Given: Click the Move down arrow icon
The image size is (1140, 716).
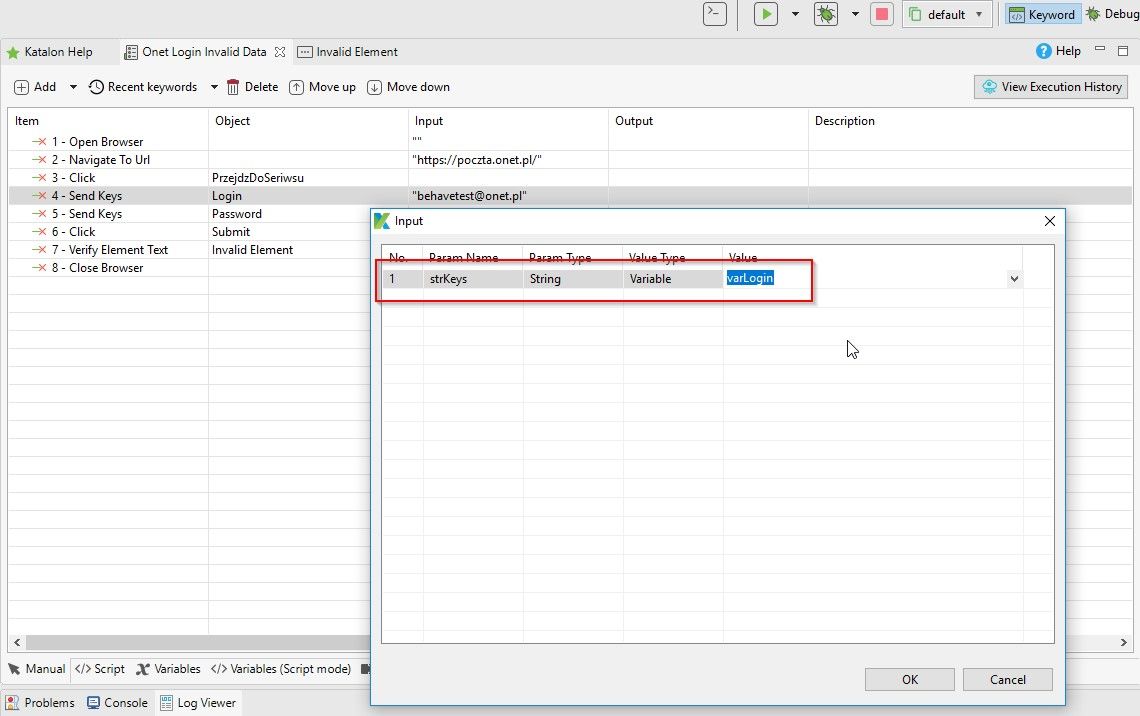Looking at the screenshot, I should [375, 87].
